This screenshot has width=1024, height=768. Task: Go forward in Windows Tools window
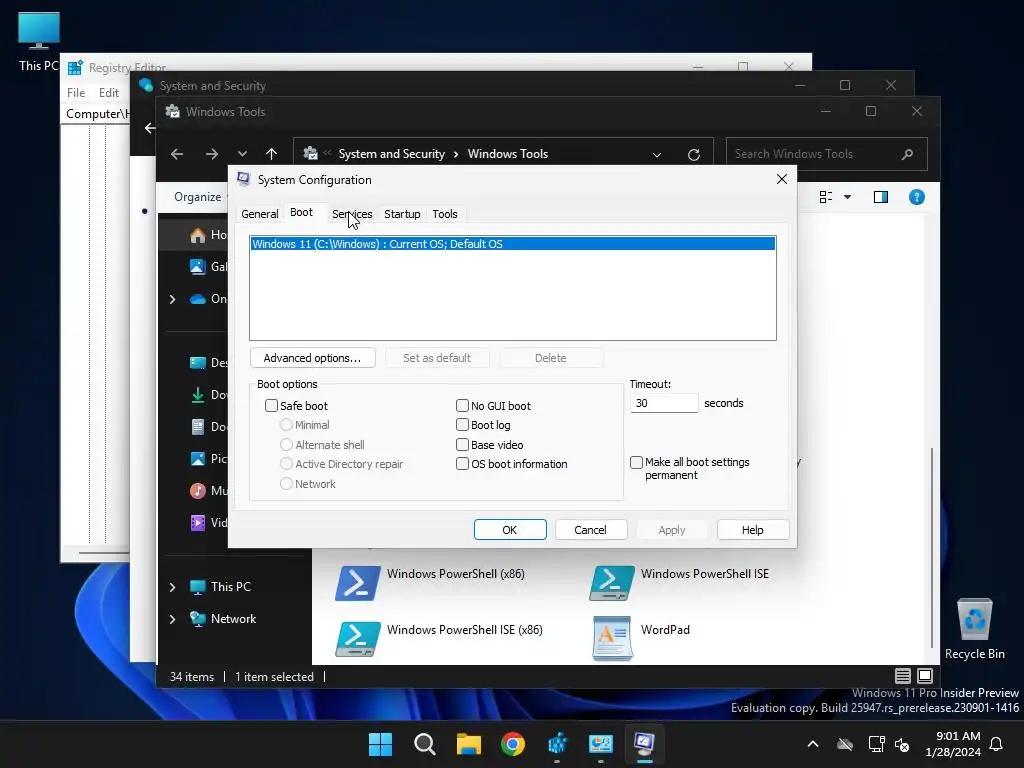[x=212, y=154]
